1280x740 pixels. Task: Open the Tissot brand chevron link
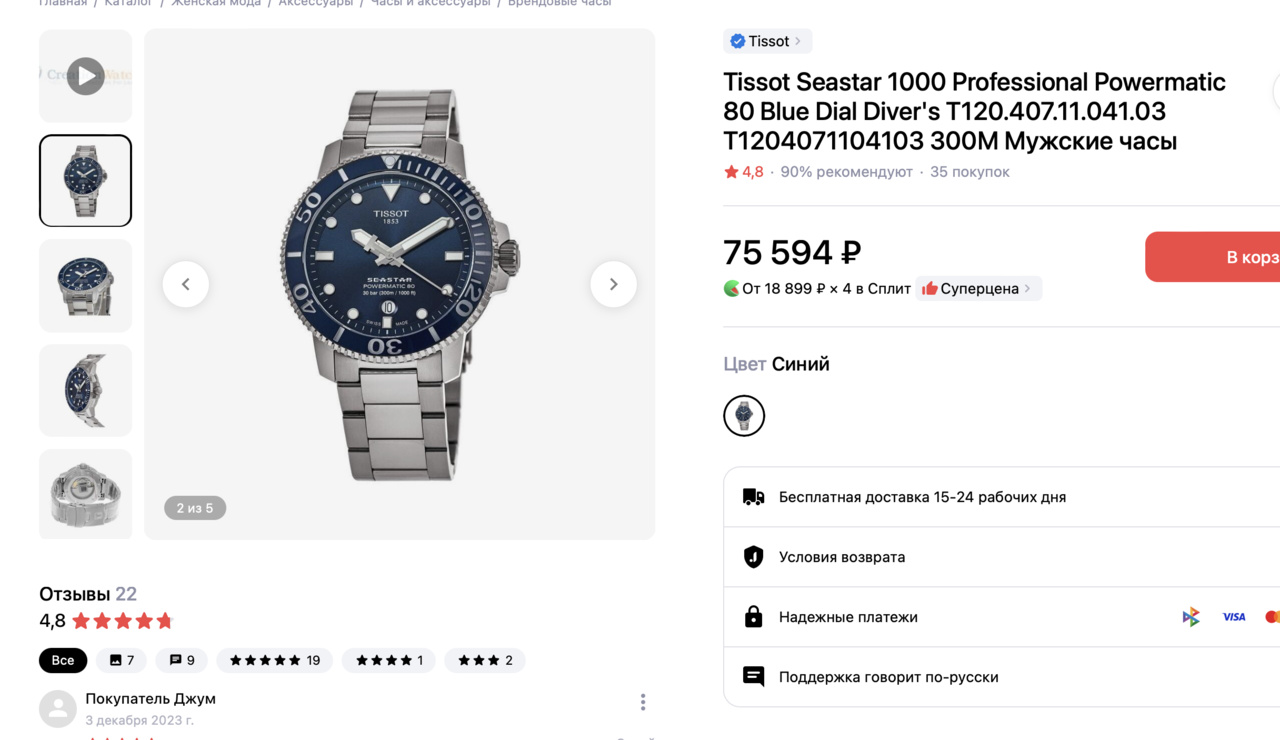(797, 41)
